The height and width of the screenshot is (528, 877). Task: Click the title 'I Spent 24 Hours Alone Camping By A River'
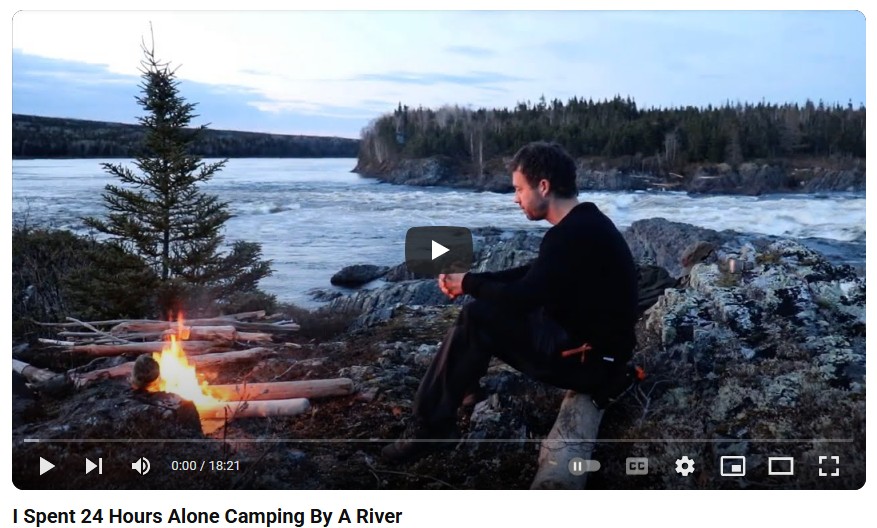[207, 516]
